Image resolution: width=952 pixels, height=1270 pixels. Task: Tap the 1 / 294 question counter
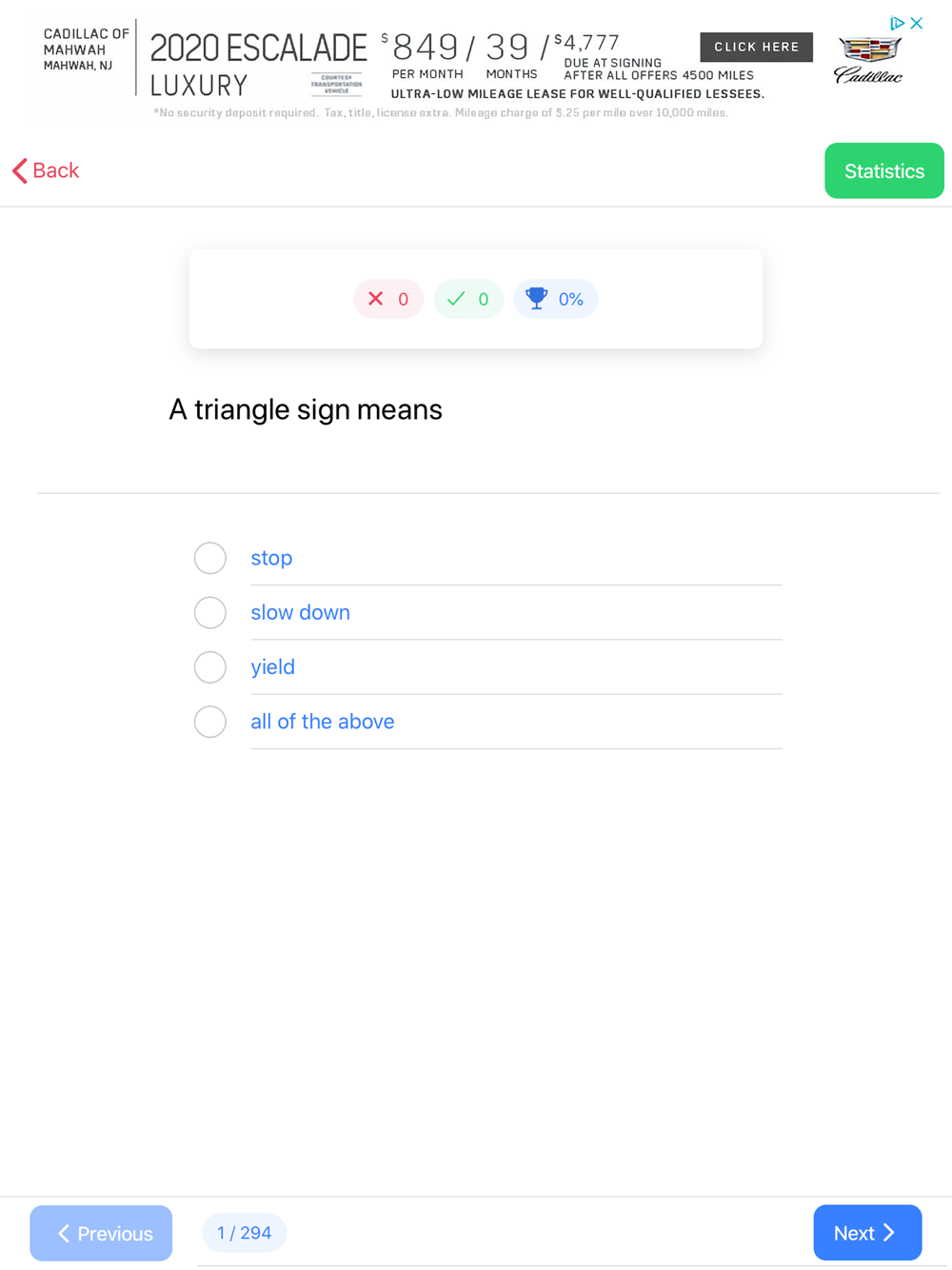pos(245,1233)
